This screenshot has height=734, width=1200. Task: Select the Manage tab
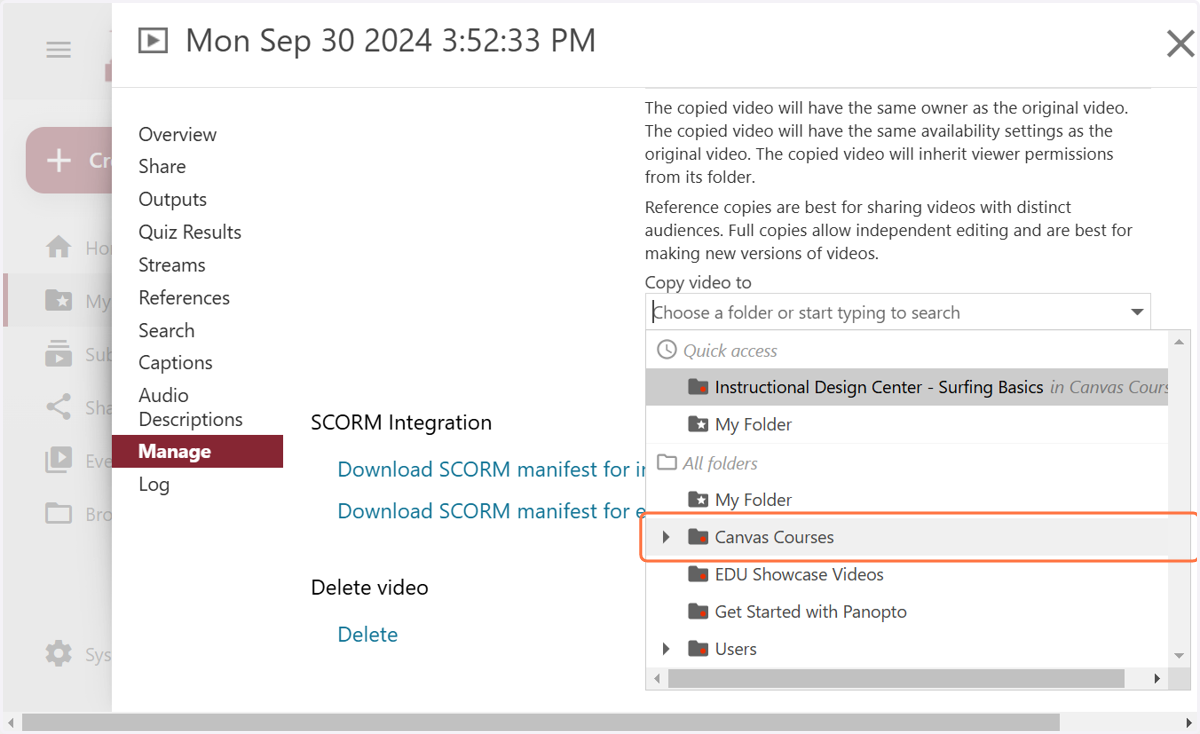point(197,452)
